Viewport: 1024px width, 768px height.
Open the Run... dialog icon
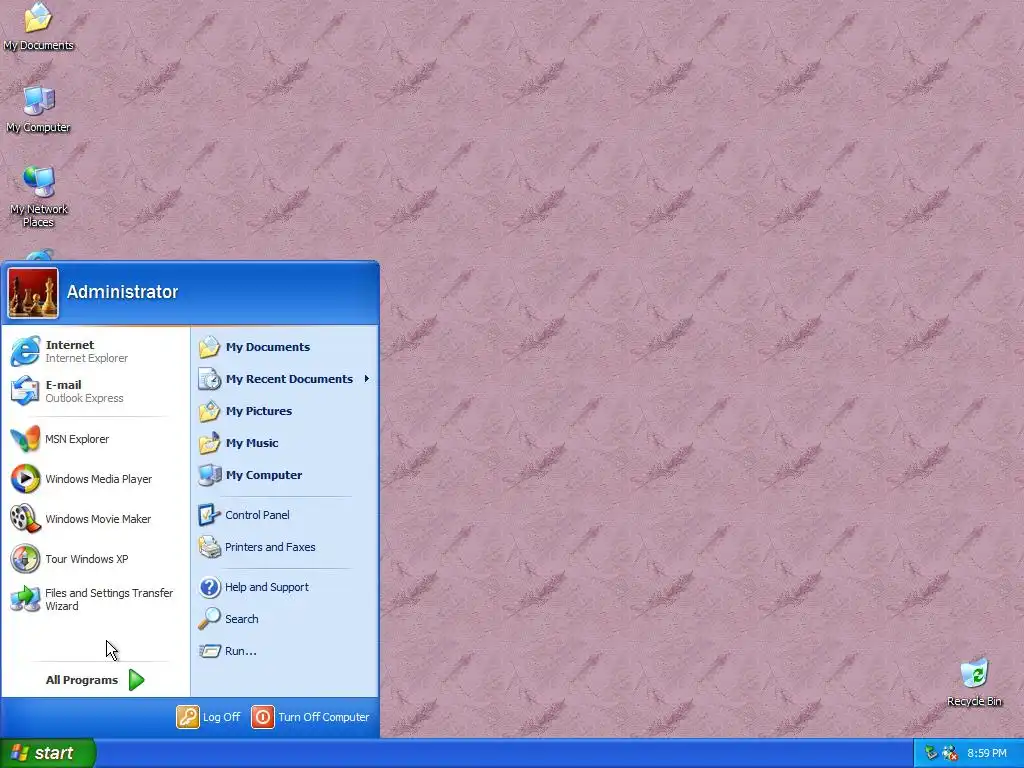pyautogui.click(x=210, y=651)
